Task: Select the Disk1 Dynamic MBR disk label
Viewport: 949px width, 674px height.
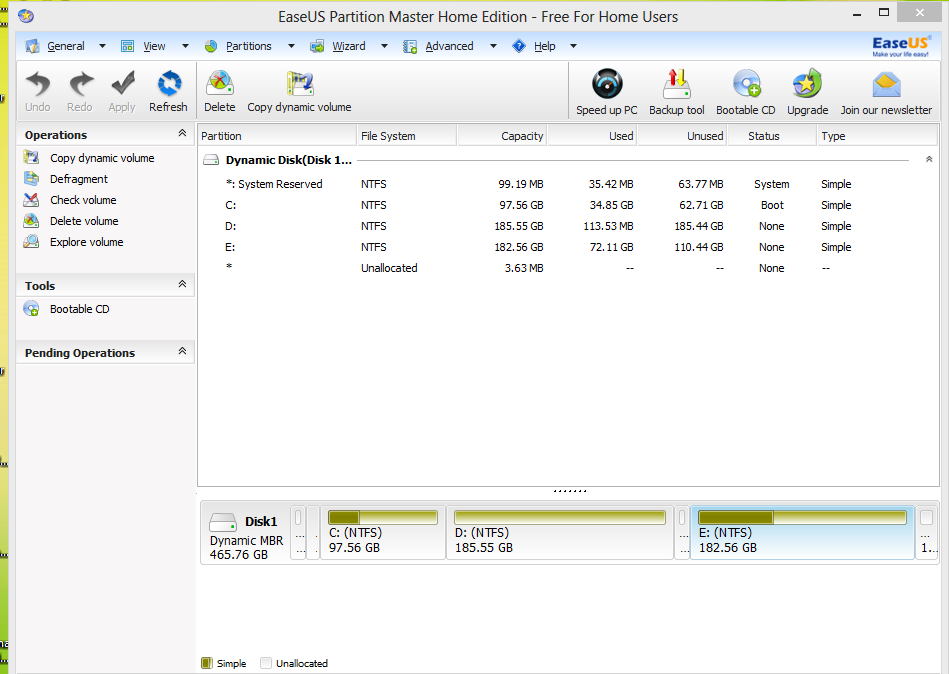Action: tap(246, 535)
